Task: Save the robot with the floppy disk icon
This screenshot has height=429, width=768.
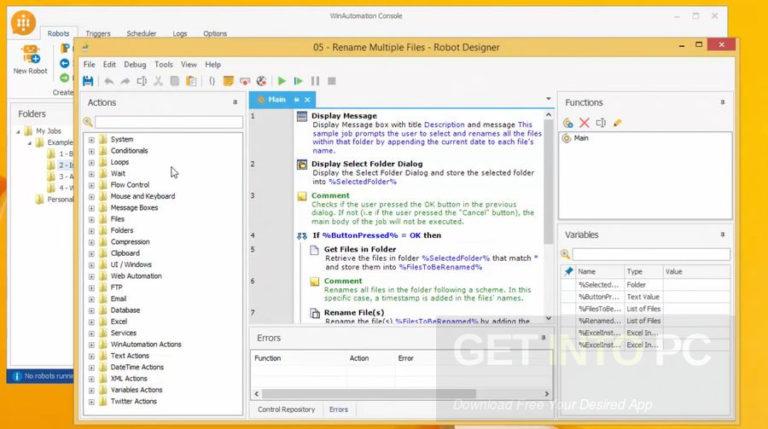Action: coord(88,81)
